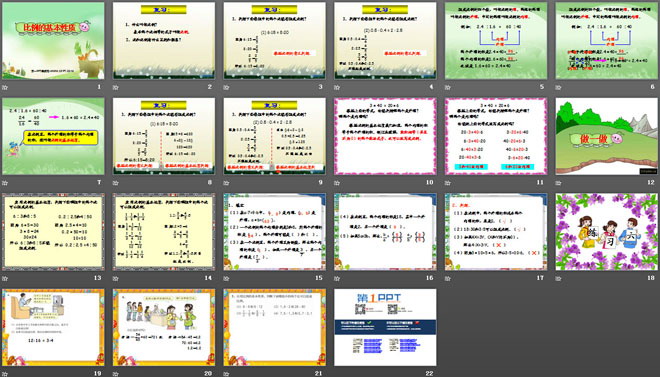This screenshot has width=660, height=377.
Task: Click the transition star icon under slide 18
Action: (559, 279)
